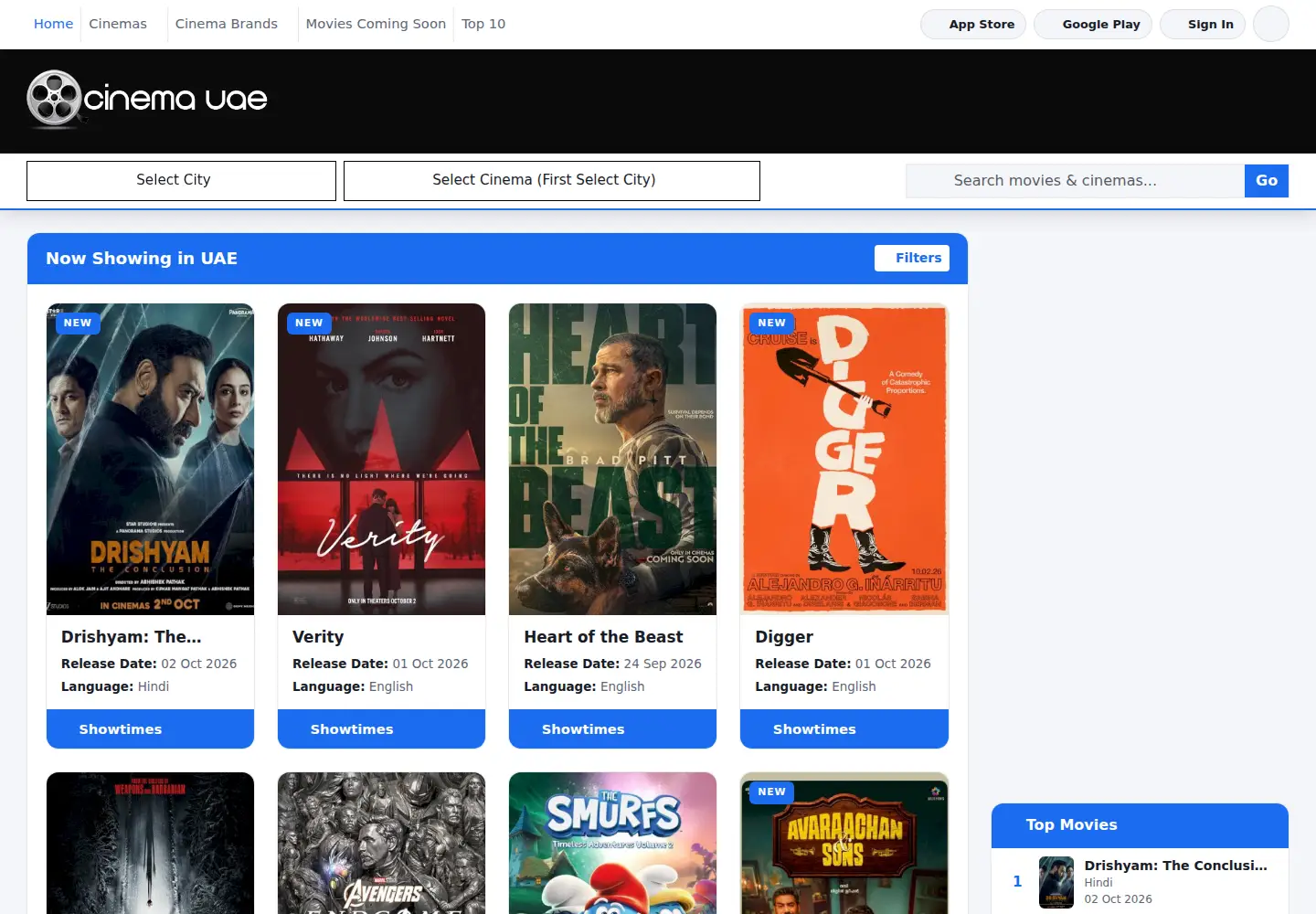Click the 'Now Showing in UAE' heading

(x=142, y=259)
